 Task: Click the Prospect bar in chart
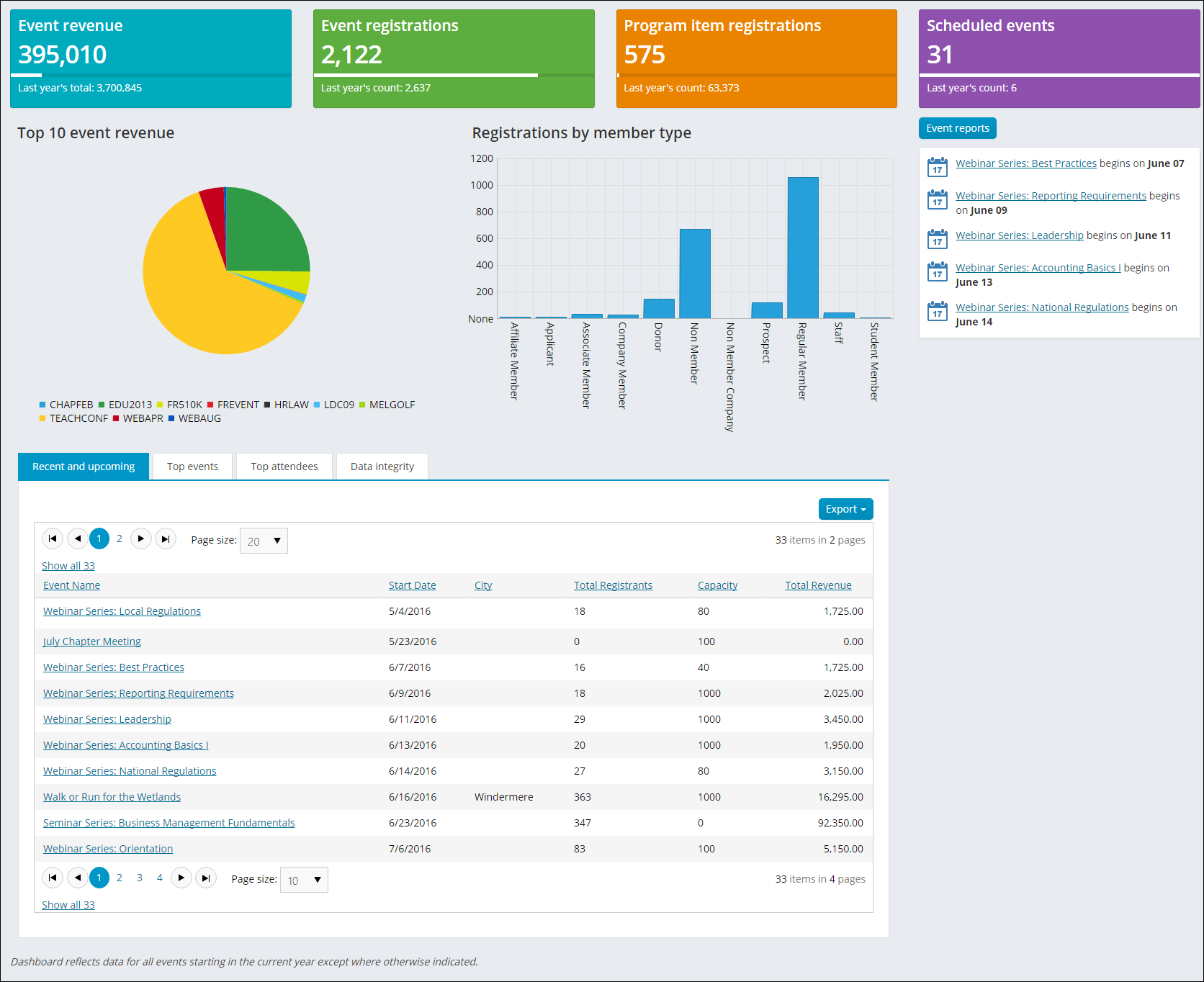[767, 310]
